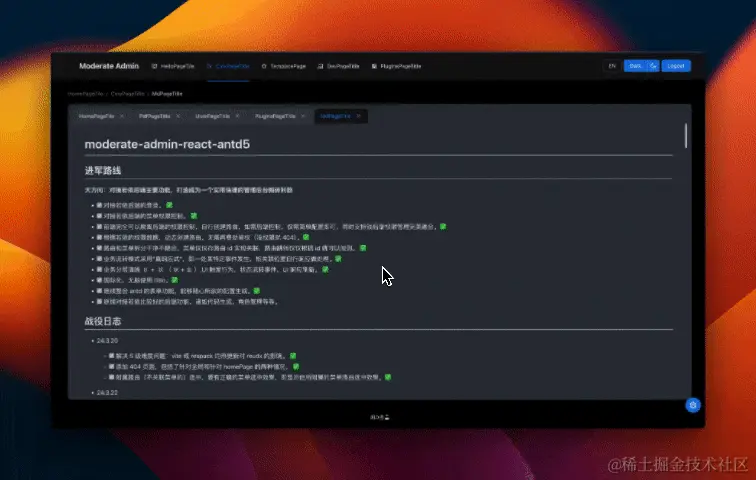Switch to the UserPageTitle tab
Image resolution: width=756 pixels, height=480 pixels.
(212, 116)
